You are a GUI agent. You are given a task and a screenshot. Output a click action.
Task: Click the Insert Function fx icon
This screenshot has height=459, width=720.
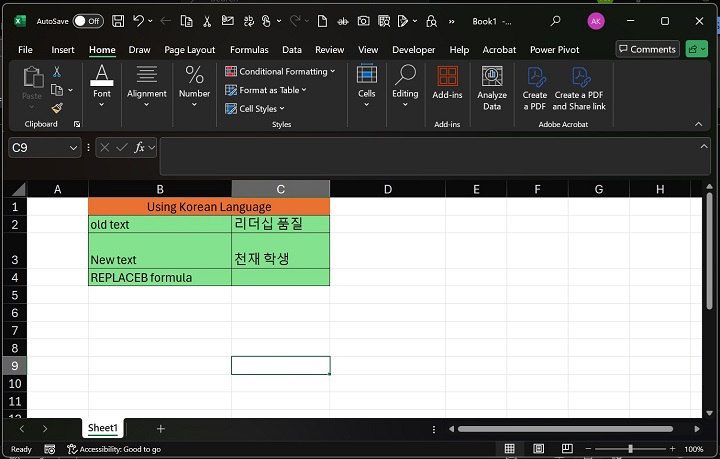coord(141,147)
